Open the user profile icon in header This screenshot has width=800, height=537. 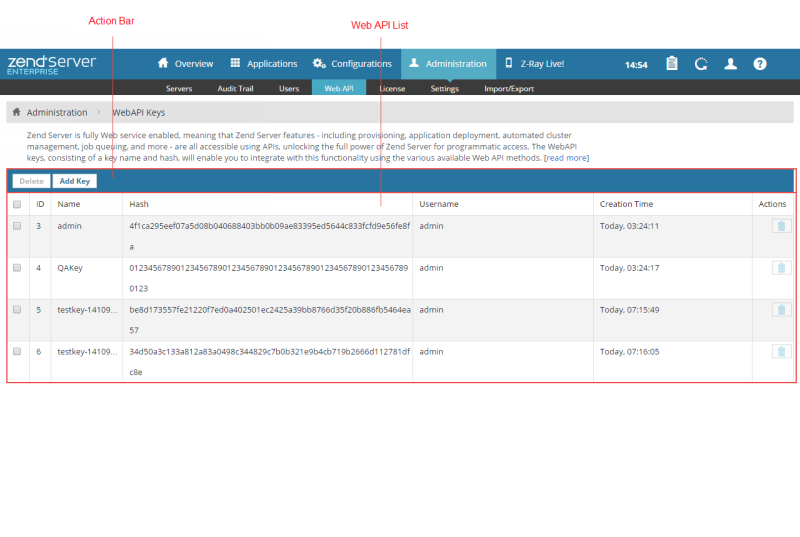pyautogui.click(x=731, y=63)
